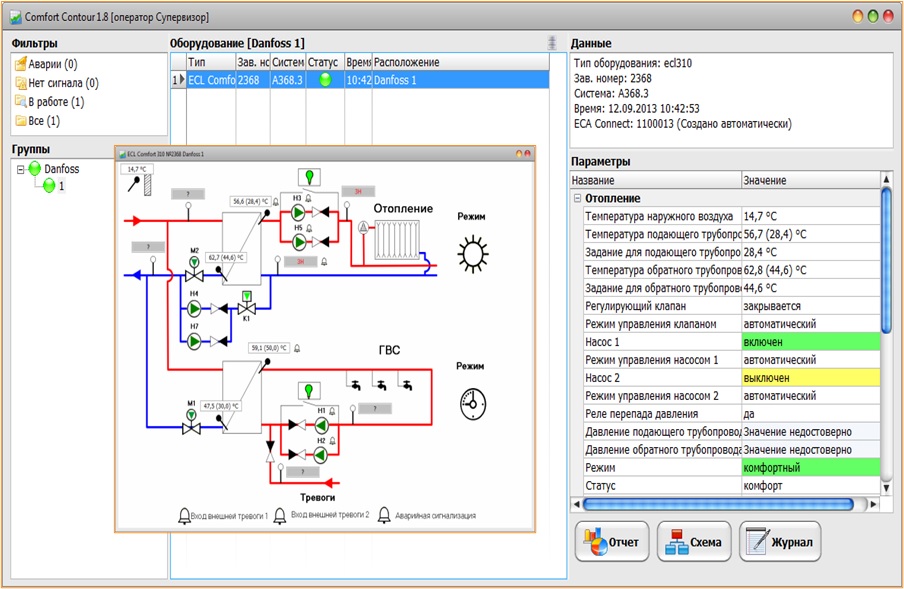Click pump H3 icon in the heating circuit
This screenshot has height=589, width=904.
[298, 212]
